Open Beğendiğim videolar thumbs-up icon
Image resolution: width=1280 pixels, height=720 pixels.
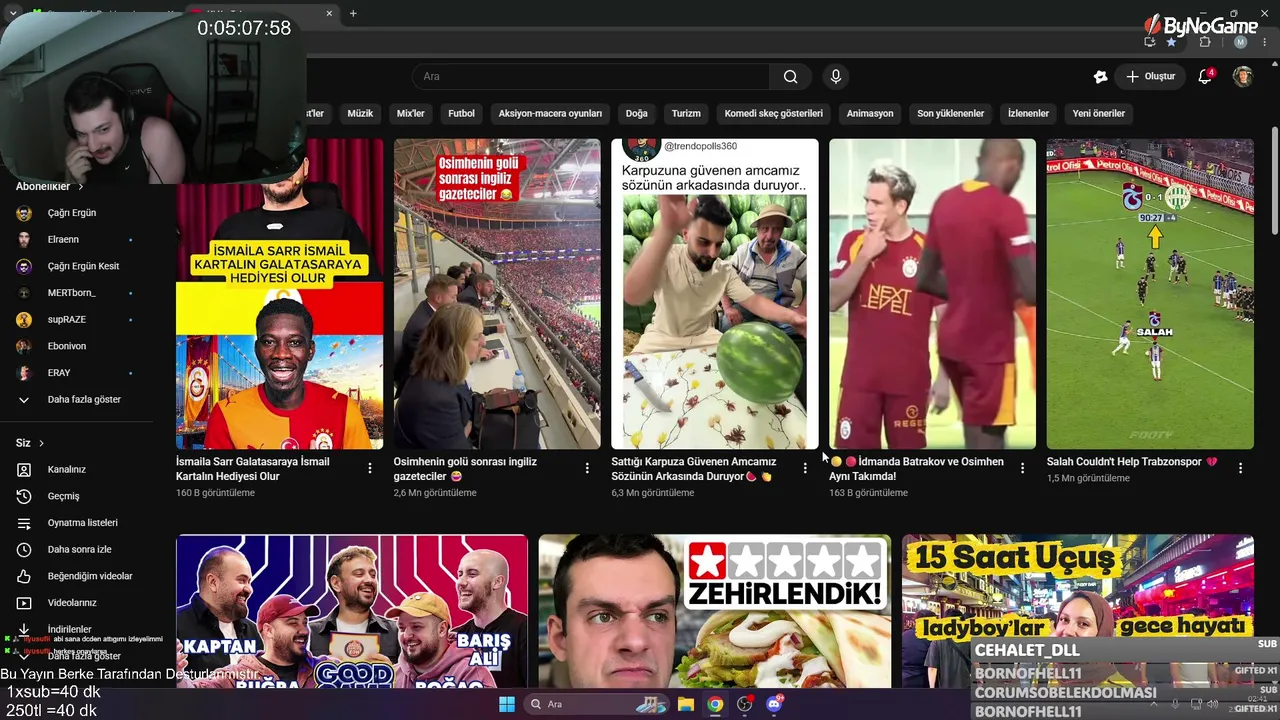coord(24,576)
